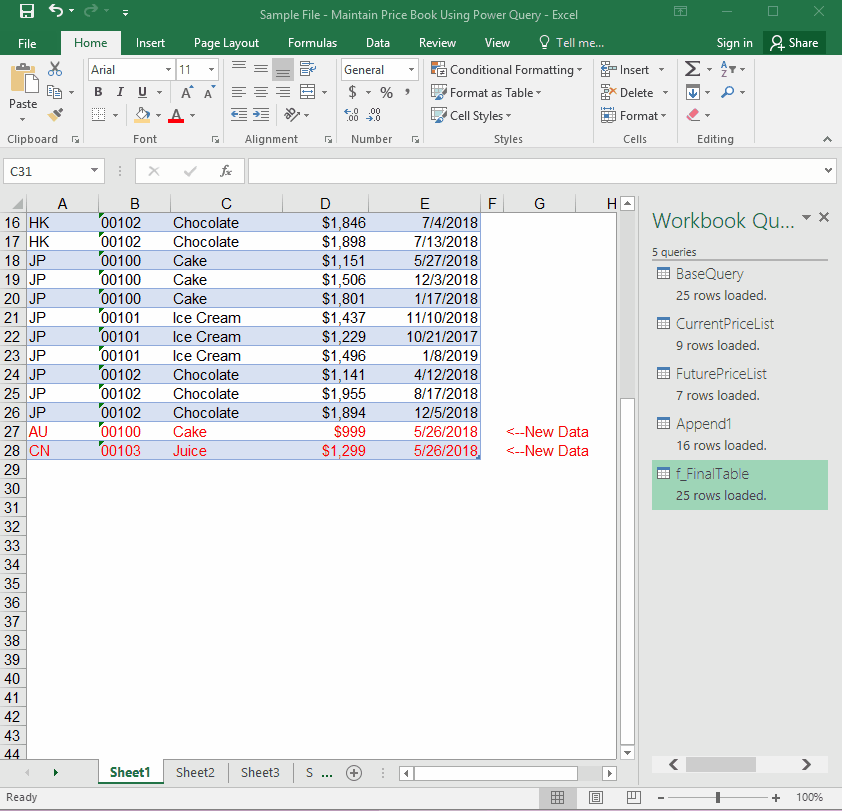Select the CurrentPriceList query
This screenshot has height=811, width=842.
(724, 324)
